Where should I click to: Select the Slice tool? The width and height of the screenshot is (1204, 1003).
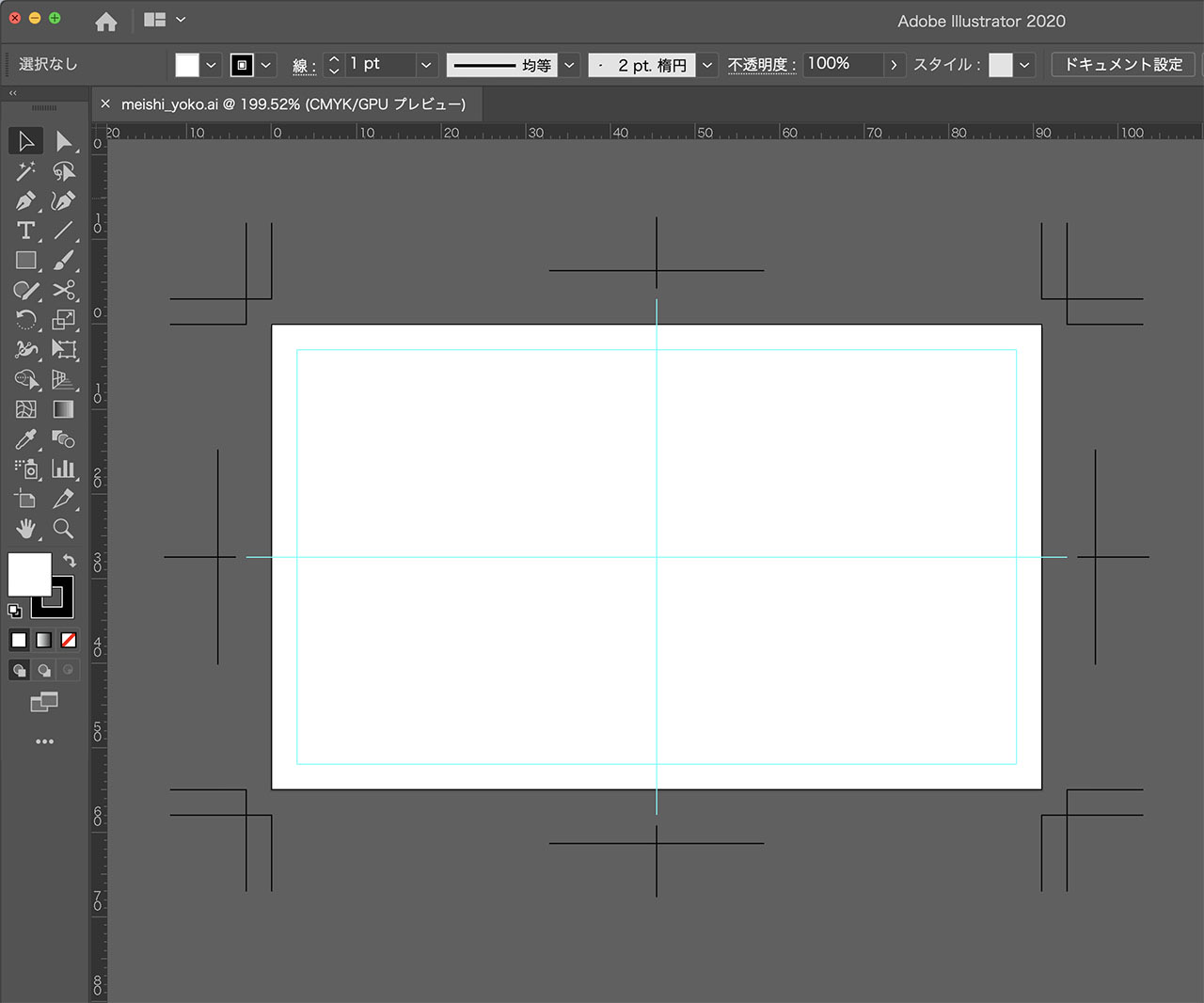(63, 499)
